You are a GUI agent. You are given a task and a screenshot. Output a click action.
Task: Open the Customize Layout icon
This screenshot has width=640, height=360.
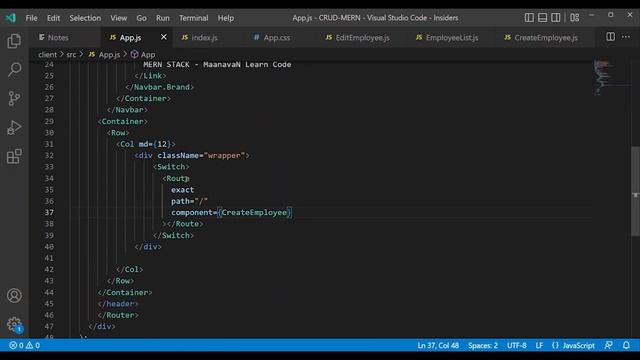575,18
